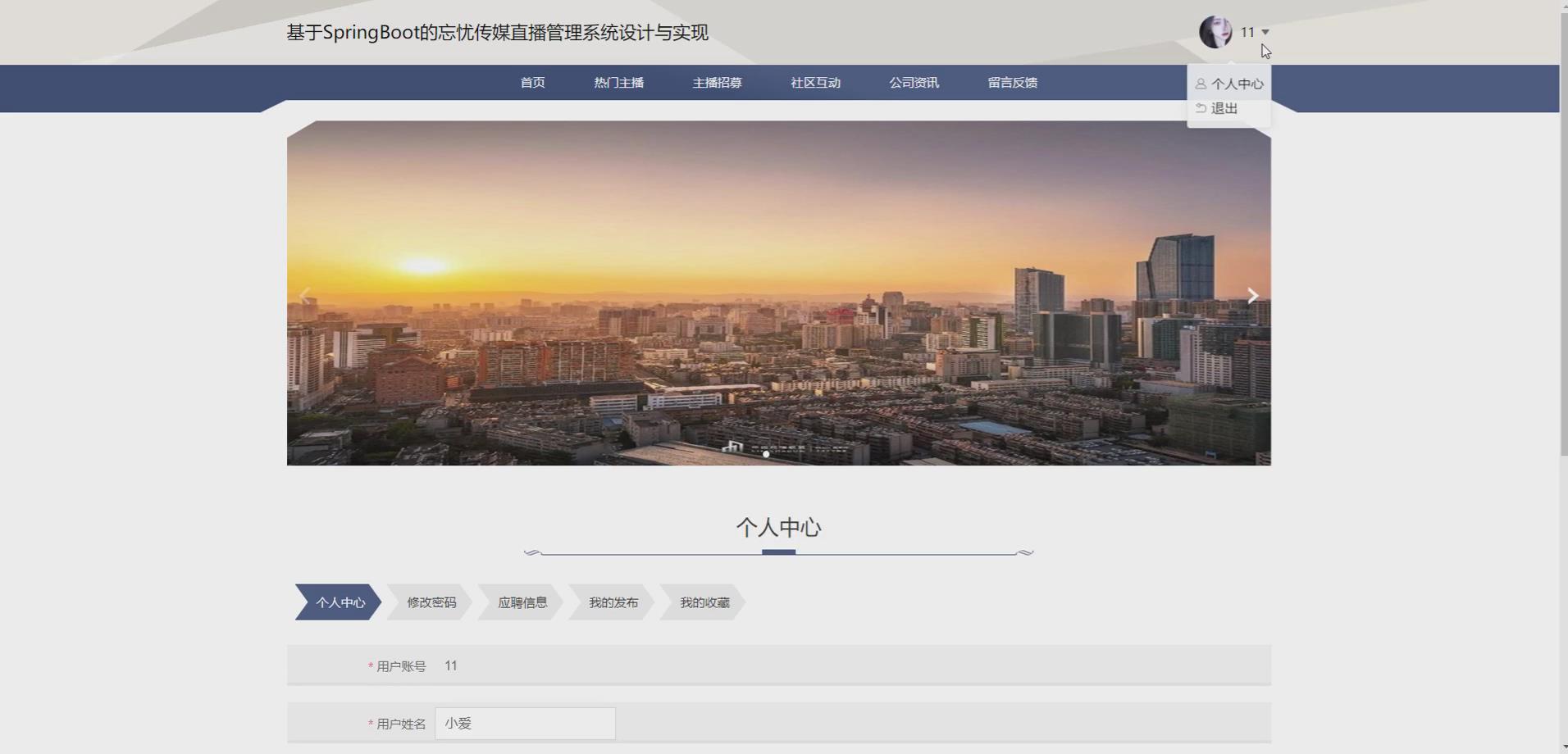Open the 我的收藏 tab
Screen dimensions: 1568x754
click(704, 602)
